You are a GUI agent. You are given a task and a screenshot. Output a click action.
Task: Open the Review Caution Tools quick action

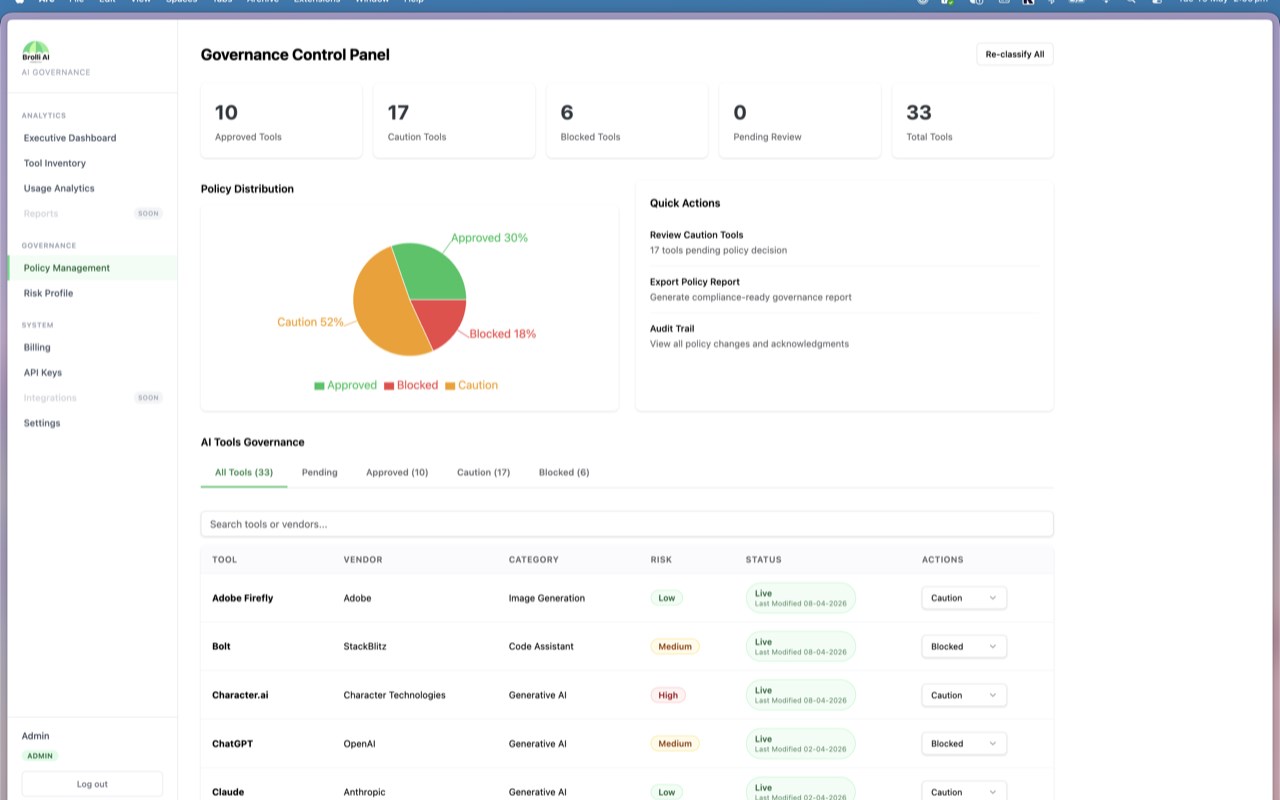click(845, 242)
